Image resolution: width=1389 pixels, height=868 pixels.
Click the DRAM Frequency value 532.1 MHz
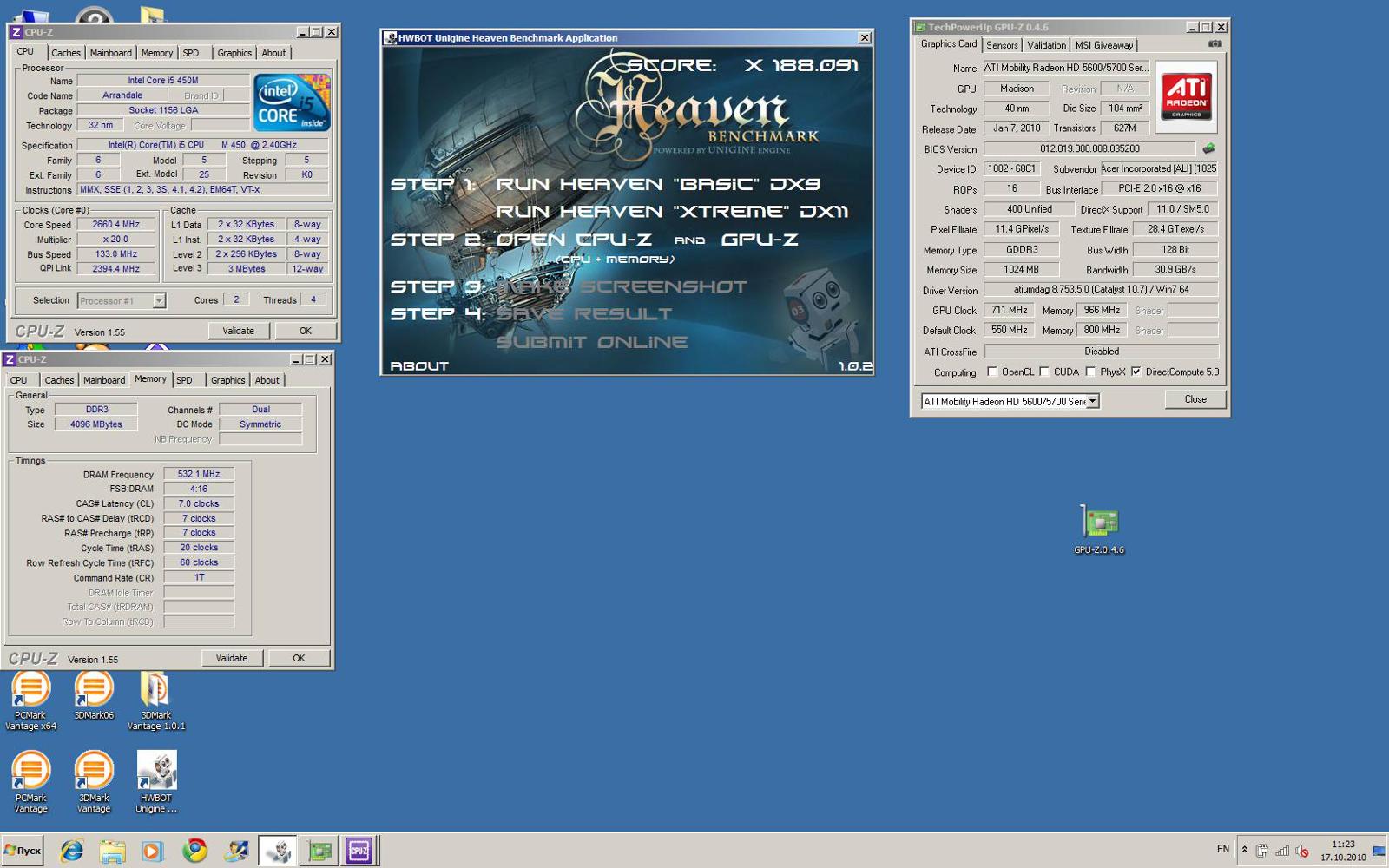click(199, 474)
